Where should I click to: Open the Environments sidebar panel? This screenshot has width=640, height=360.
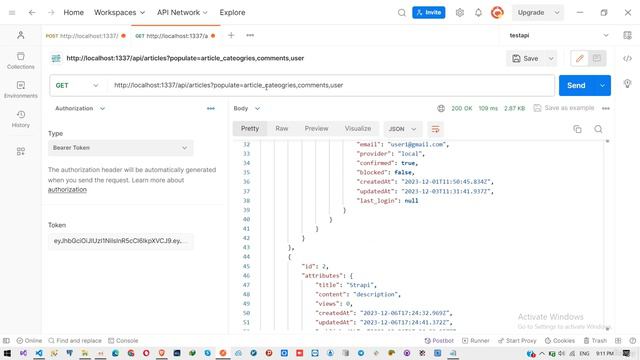pyautogui.click(x=21, y=90)
